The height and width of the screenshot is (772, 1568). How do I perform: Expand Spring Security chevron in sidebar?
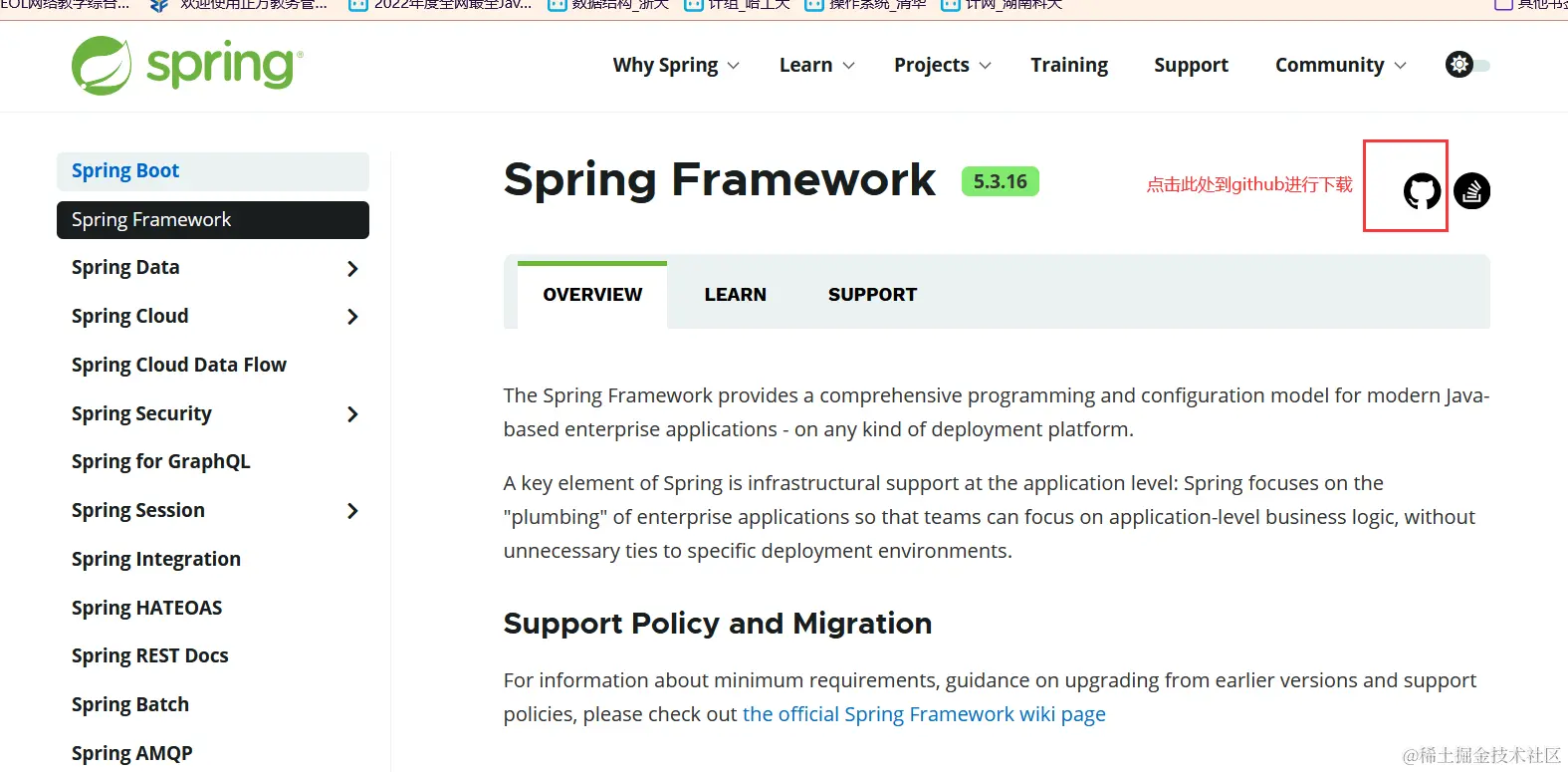pos(352,413)
